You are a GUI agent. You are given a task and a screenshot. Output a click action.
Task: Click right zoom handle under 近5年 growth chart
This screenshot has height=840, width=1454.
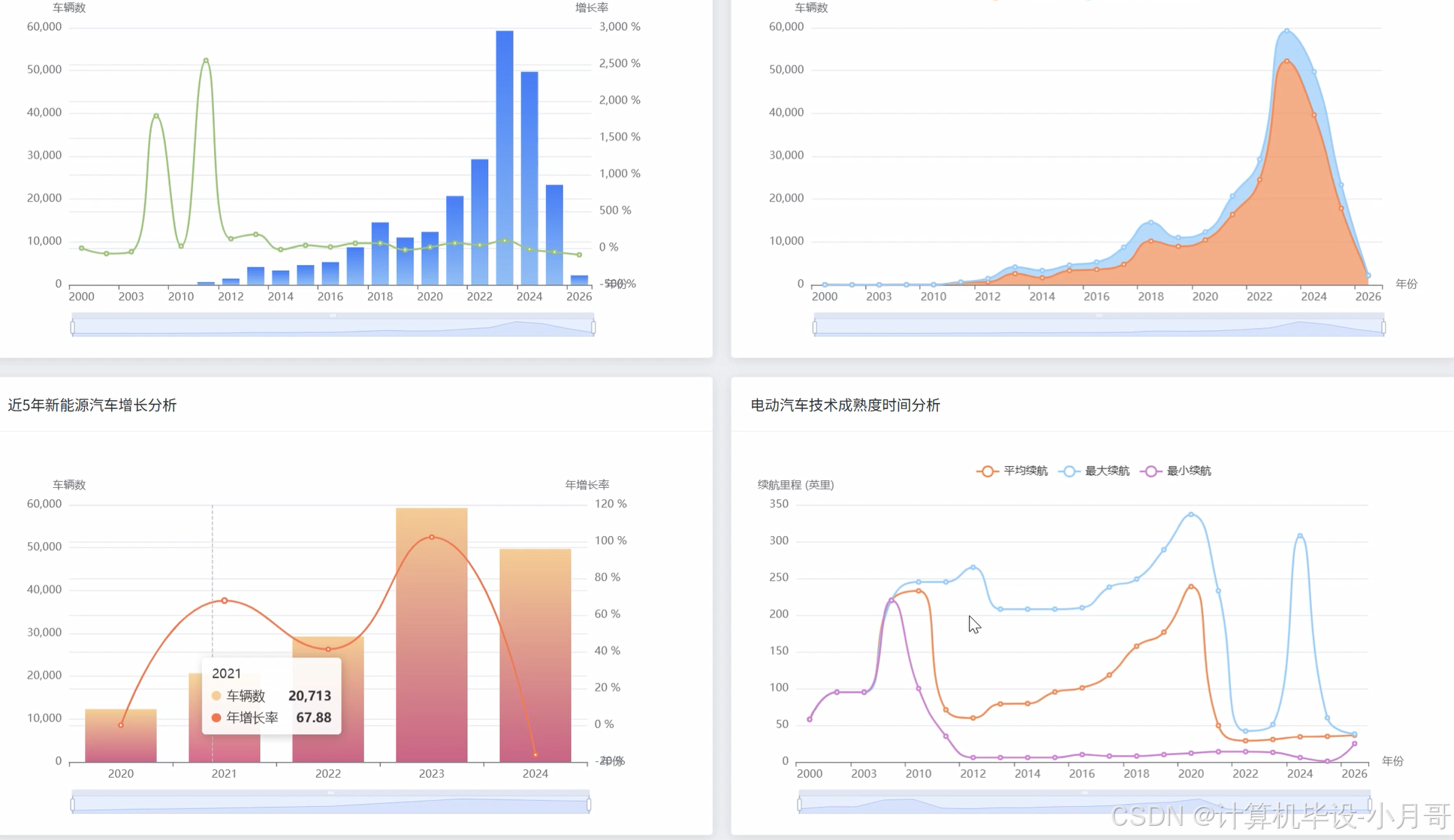coord(589,805)
